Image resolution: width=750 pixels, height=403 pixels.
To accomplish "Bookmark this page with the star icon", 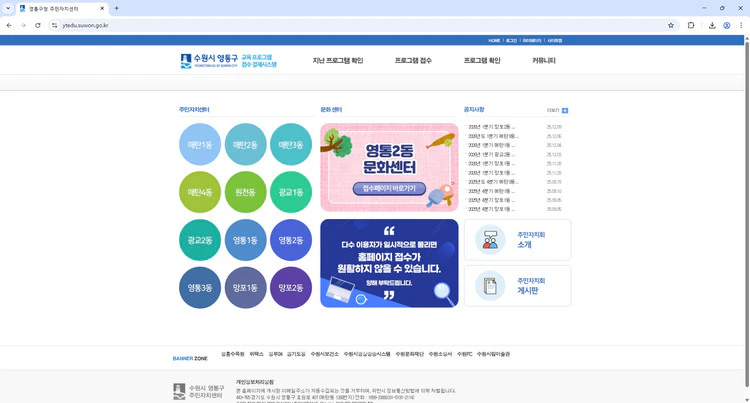I will [671, 25].
